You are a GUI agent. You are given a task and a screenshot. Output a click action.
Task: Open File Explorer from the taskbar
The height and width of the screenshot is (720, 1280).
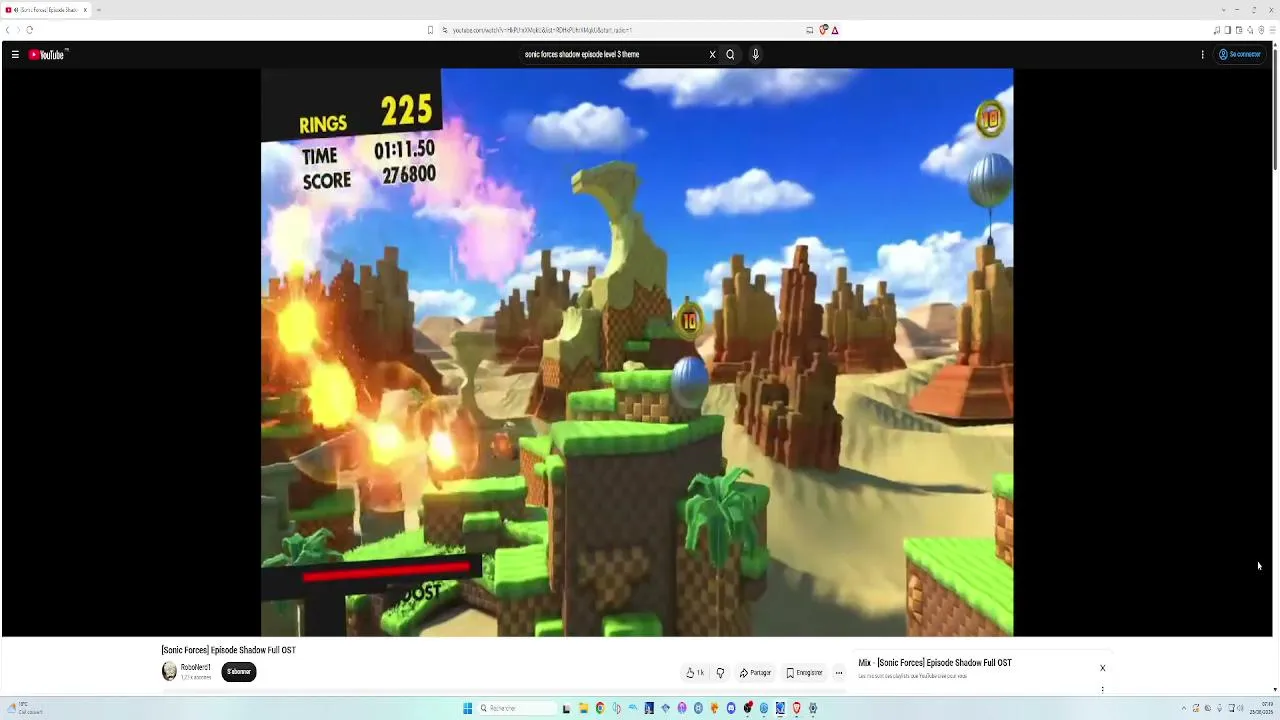coord(584,708)
